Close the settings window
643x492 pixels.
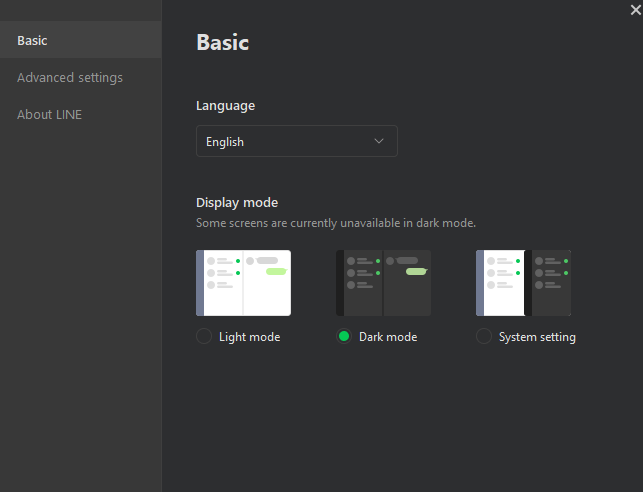click(x=636, y=10)
